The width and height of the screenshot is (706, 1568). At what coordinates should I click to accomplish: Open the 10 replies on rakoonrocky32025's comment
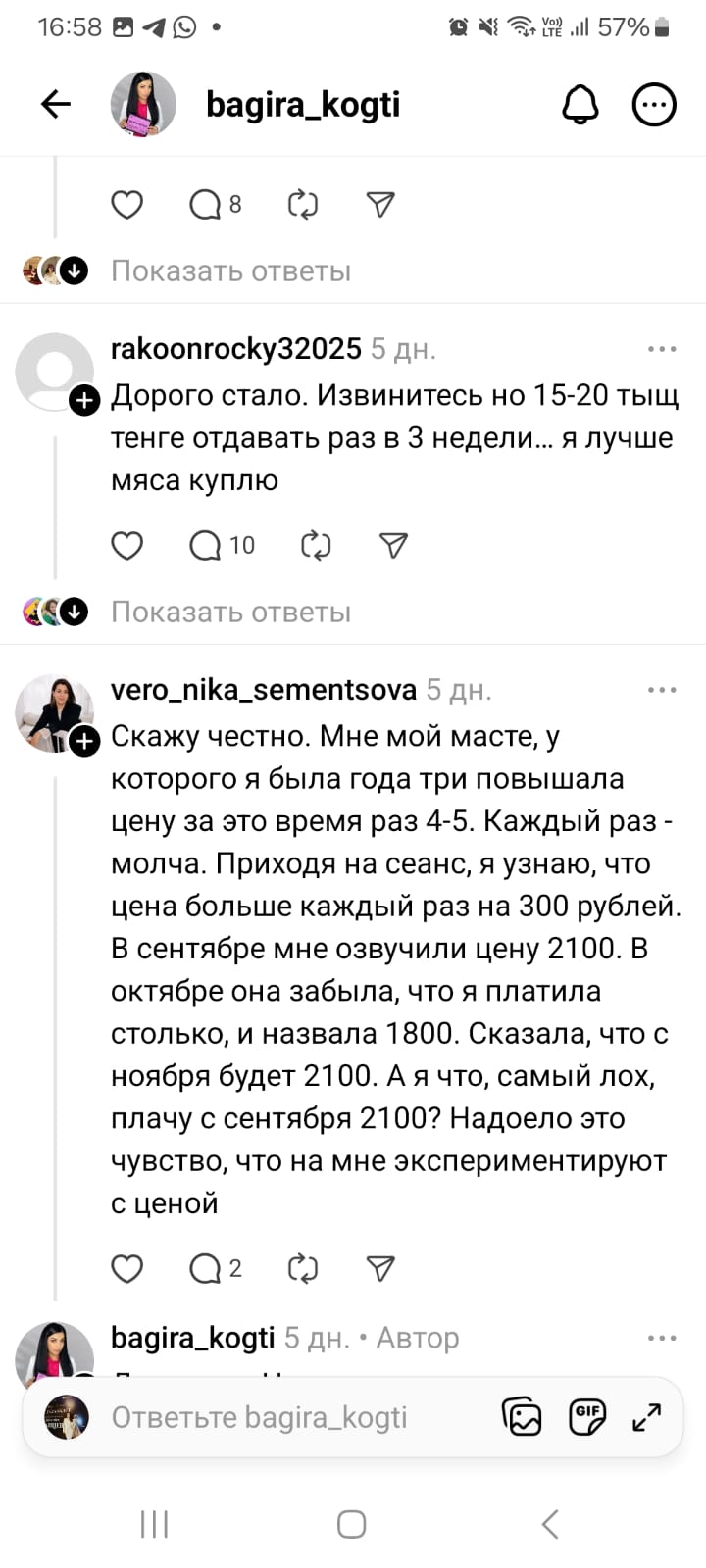222,545
